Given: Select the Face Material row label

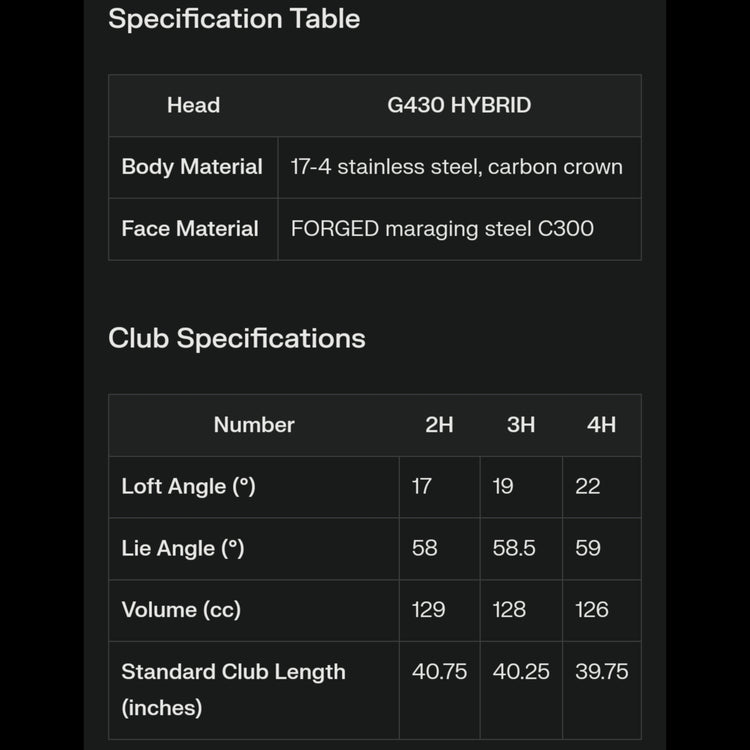Looking at the screenshot, I should pyautogui.click(x=190, y=229).
